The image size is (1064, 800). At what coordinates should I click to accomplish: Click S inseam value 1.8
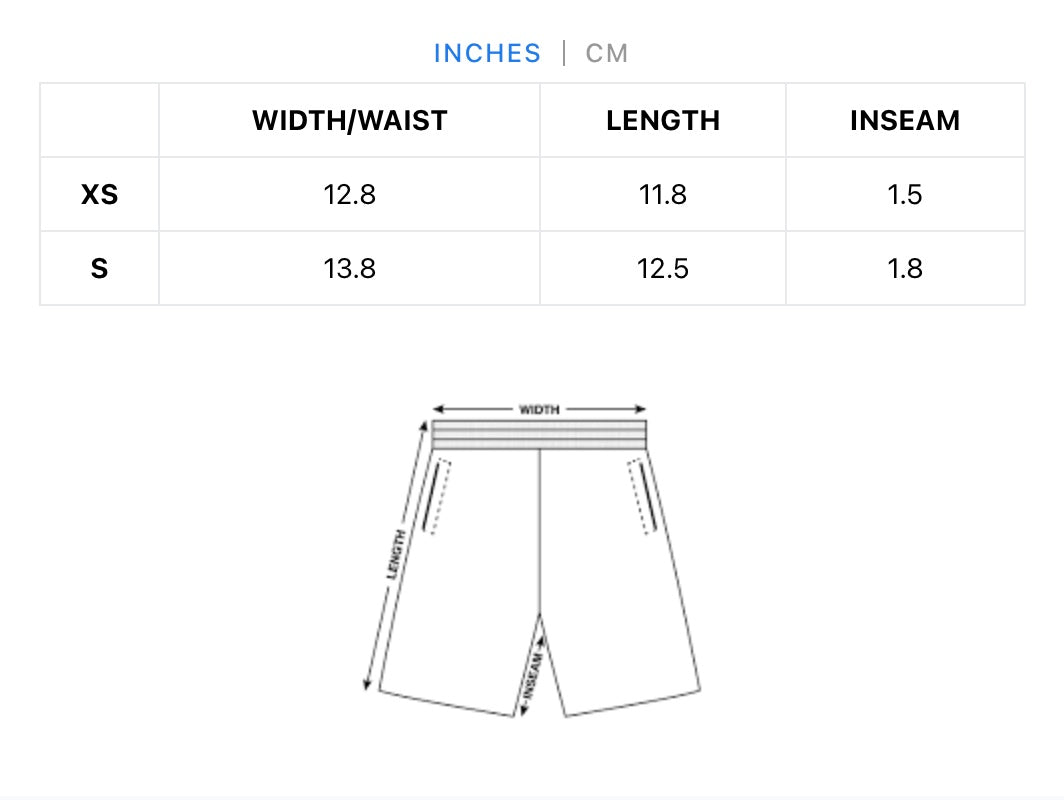coord(905,269)
